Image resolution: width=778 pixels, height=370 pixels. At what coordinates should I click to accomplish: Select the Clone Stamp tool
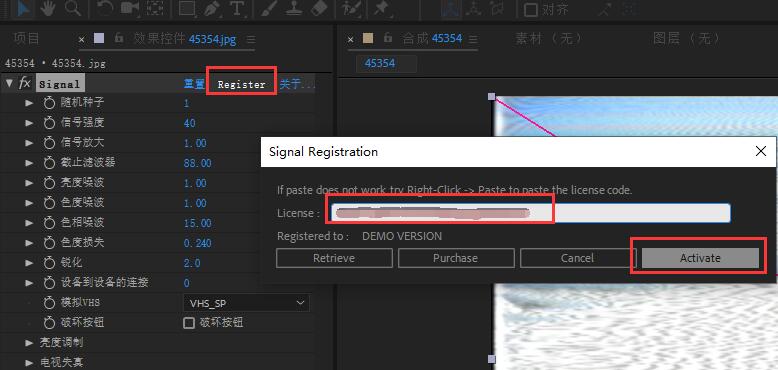click(x=294, y=8)
